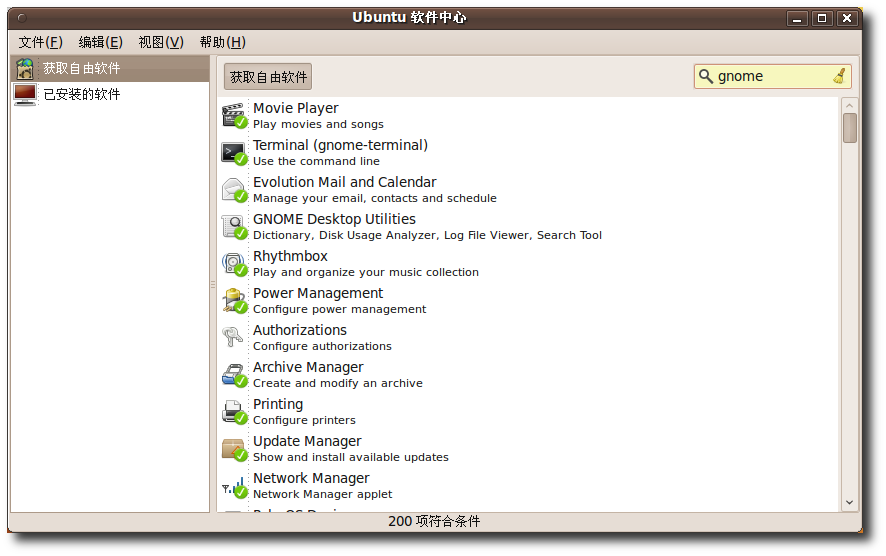Select the "Authorizations" title
Image resolution: width=886 pixels, height=556 pixels.
[299, 330]
